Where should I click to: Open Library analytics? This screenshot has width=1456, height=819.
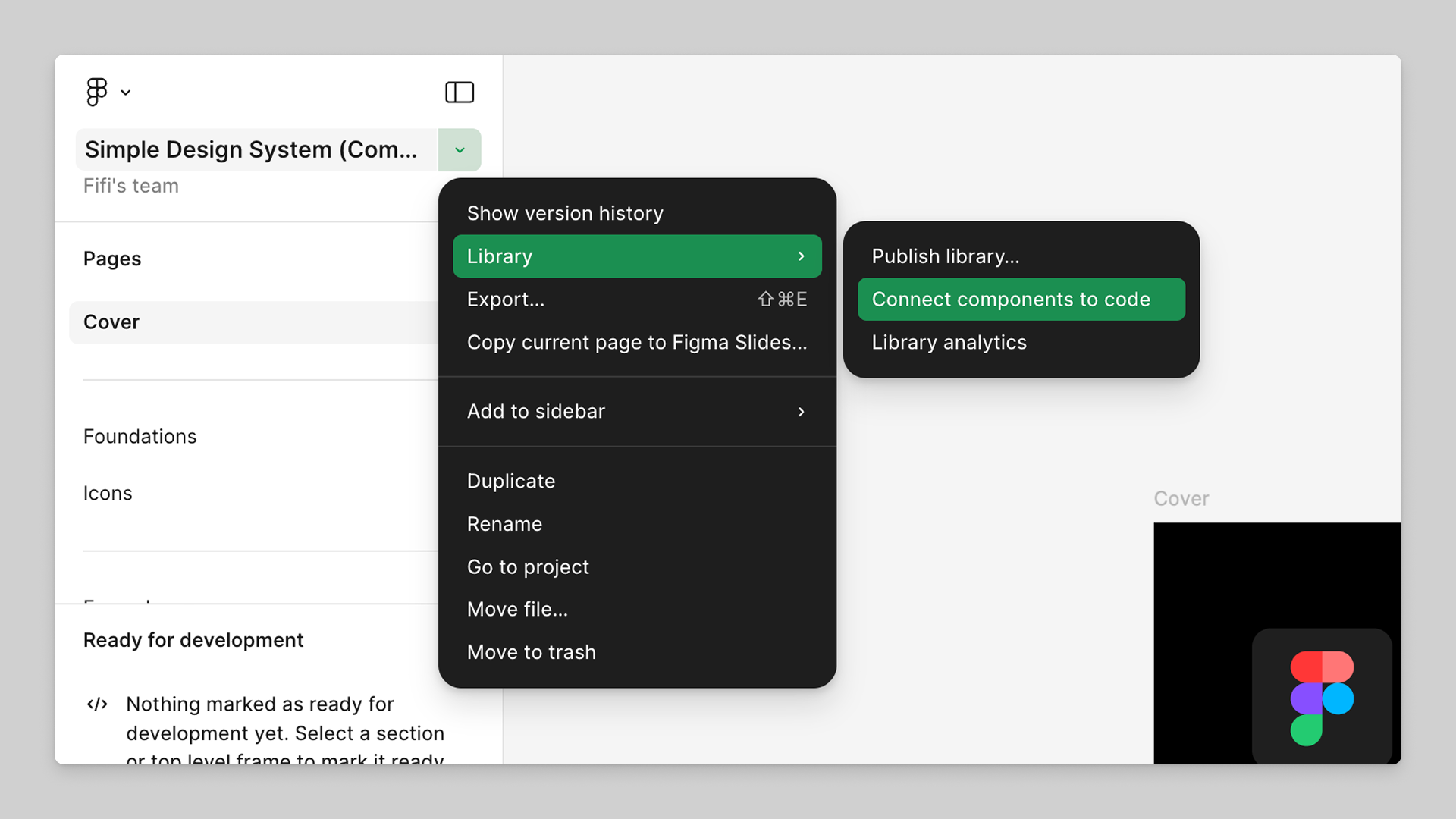coord(949,342)
